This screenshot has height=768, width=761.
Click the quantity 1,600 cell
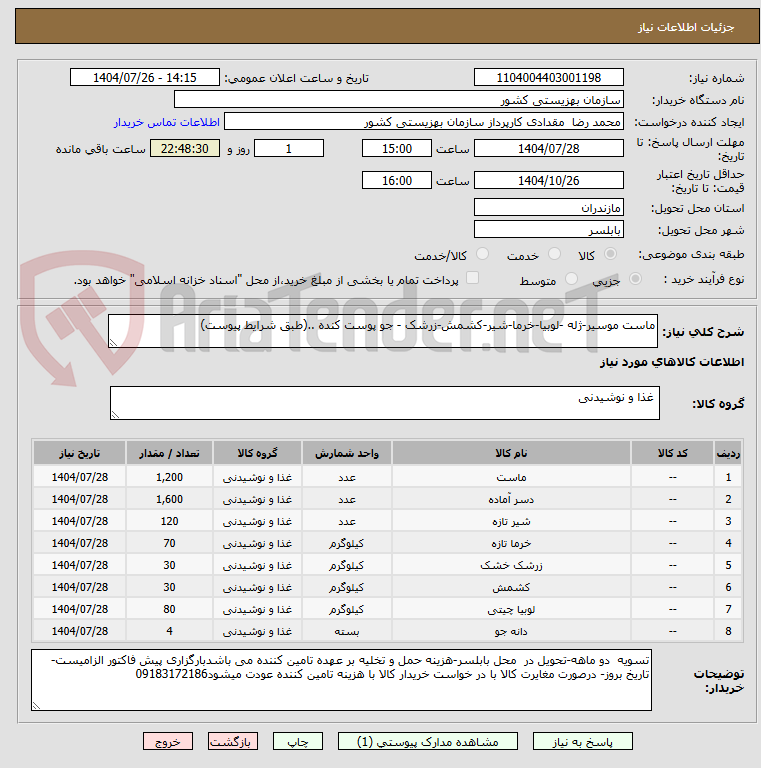click(x=169, y=499)
